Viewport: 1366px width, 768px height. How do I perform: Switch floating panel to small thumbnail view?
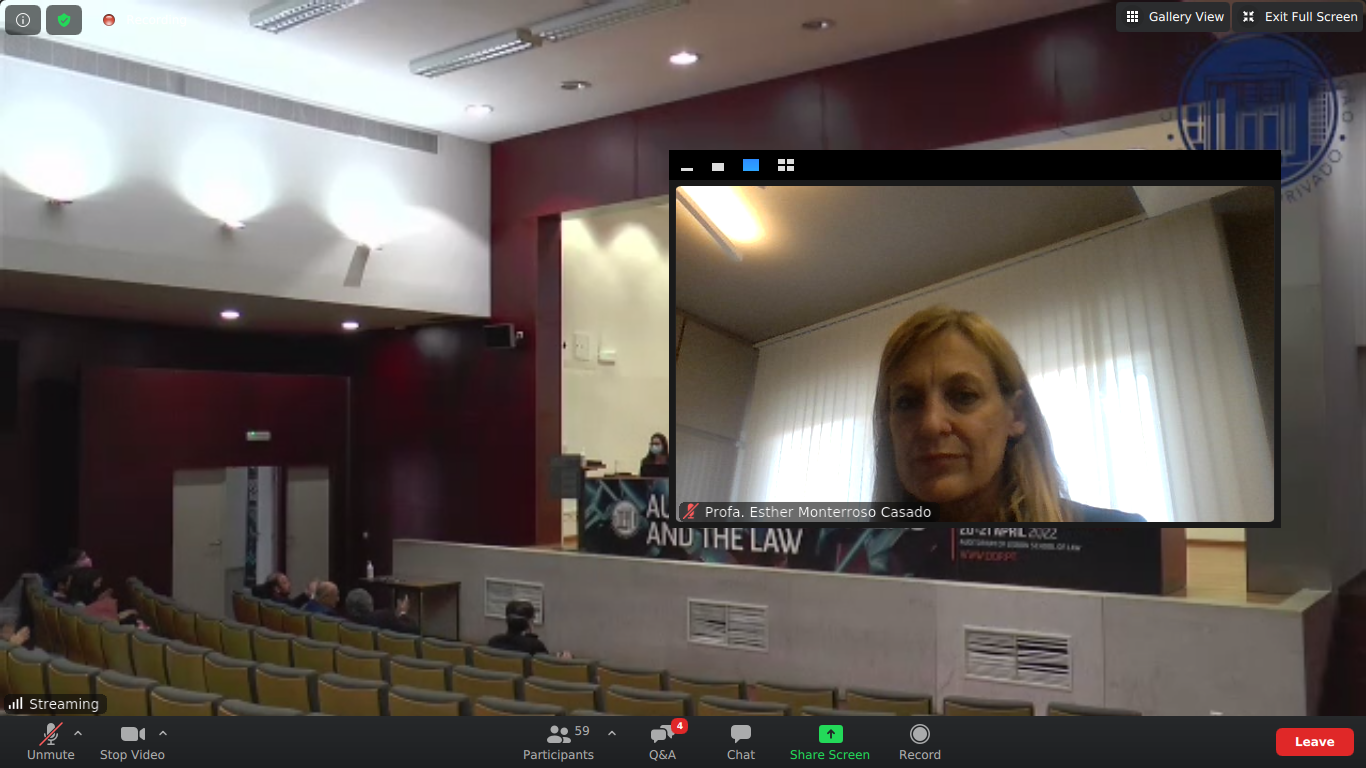point(718,166)
